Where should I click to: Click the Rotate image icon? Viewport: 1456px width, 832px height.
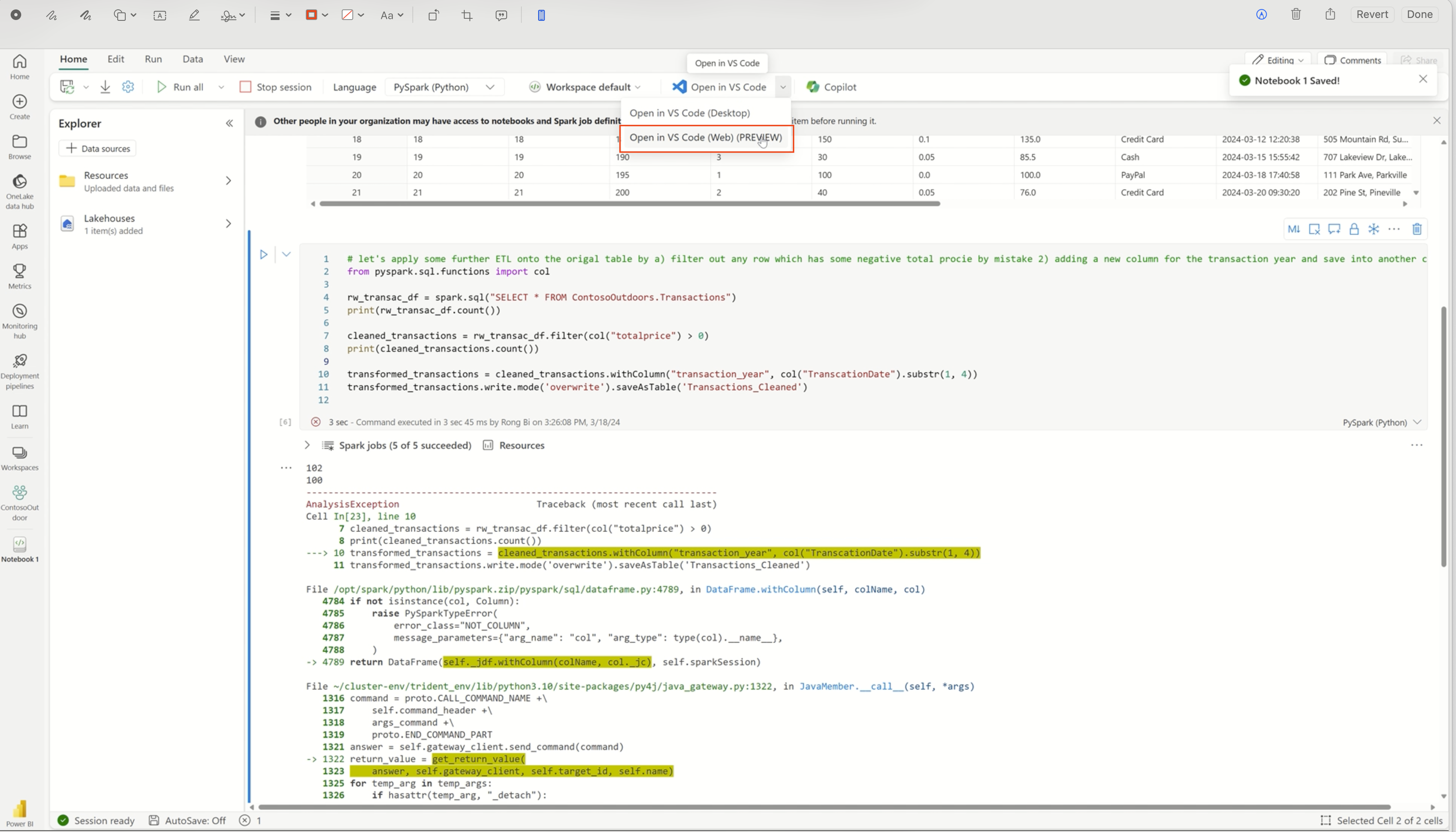coord(433,16)
